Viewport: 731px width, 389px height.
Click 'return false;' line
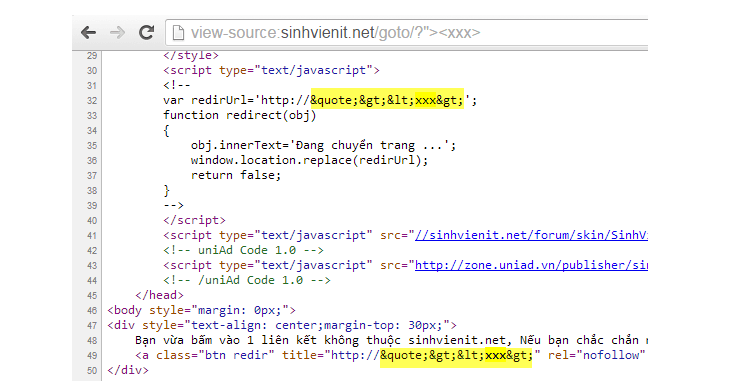click(x=235, y=175)
